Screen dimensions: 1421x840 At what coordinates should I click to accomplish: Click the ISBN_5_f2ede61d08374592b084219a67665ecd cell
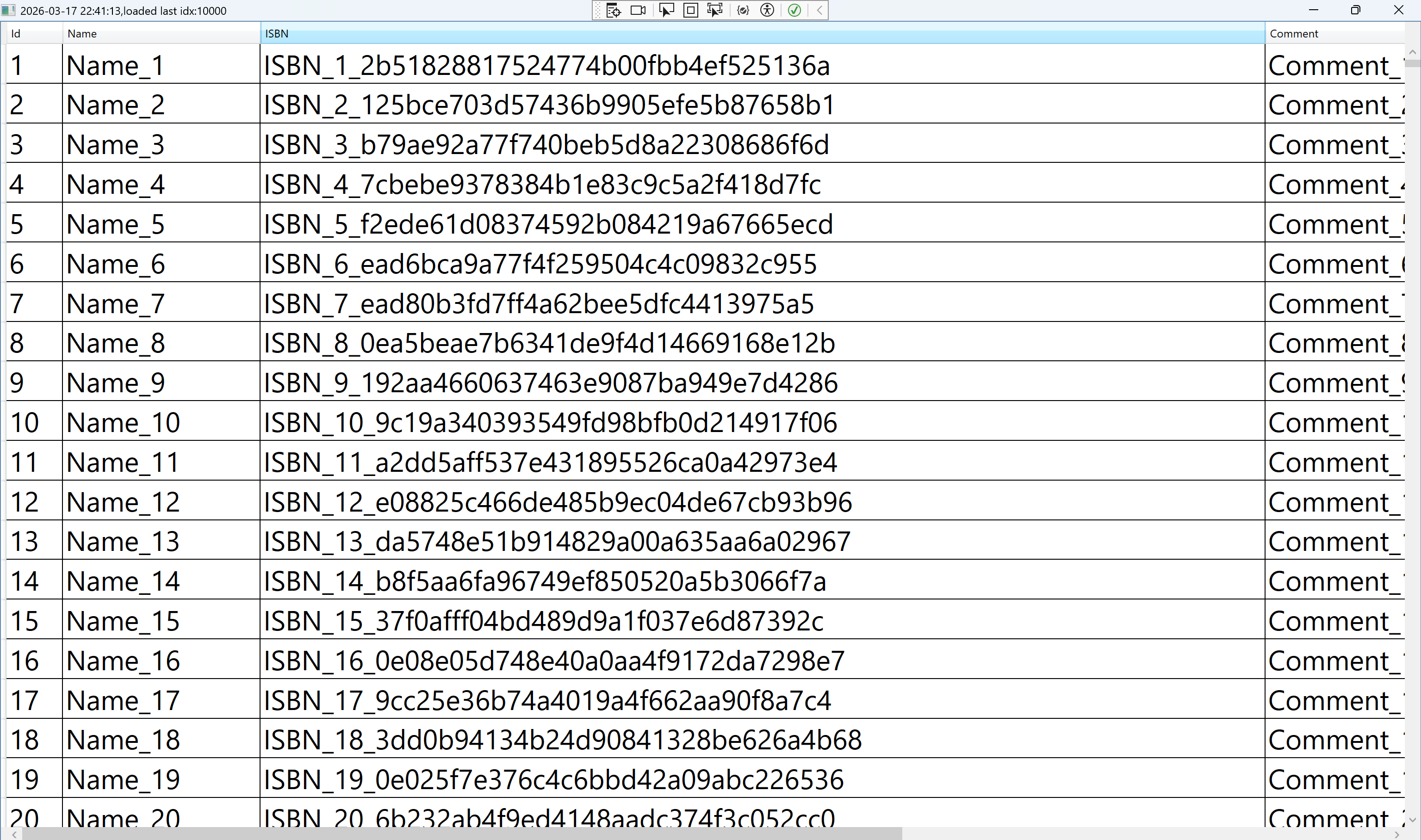click(x=763, y=222)
